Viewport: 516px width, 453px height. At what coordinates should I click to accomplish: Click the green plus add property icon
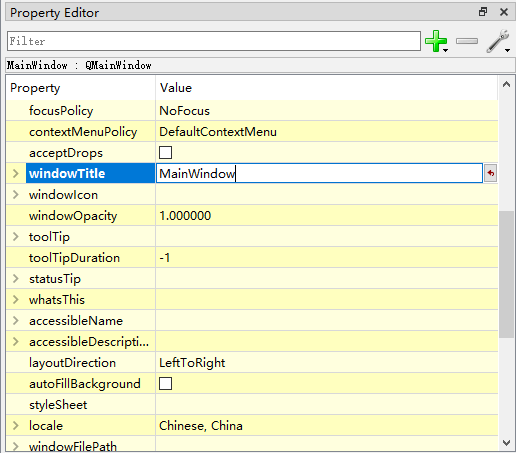coord(436,41)
